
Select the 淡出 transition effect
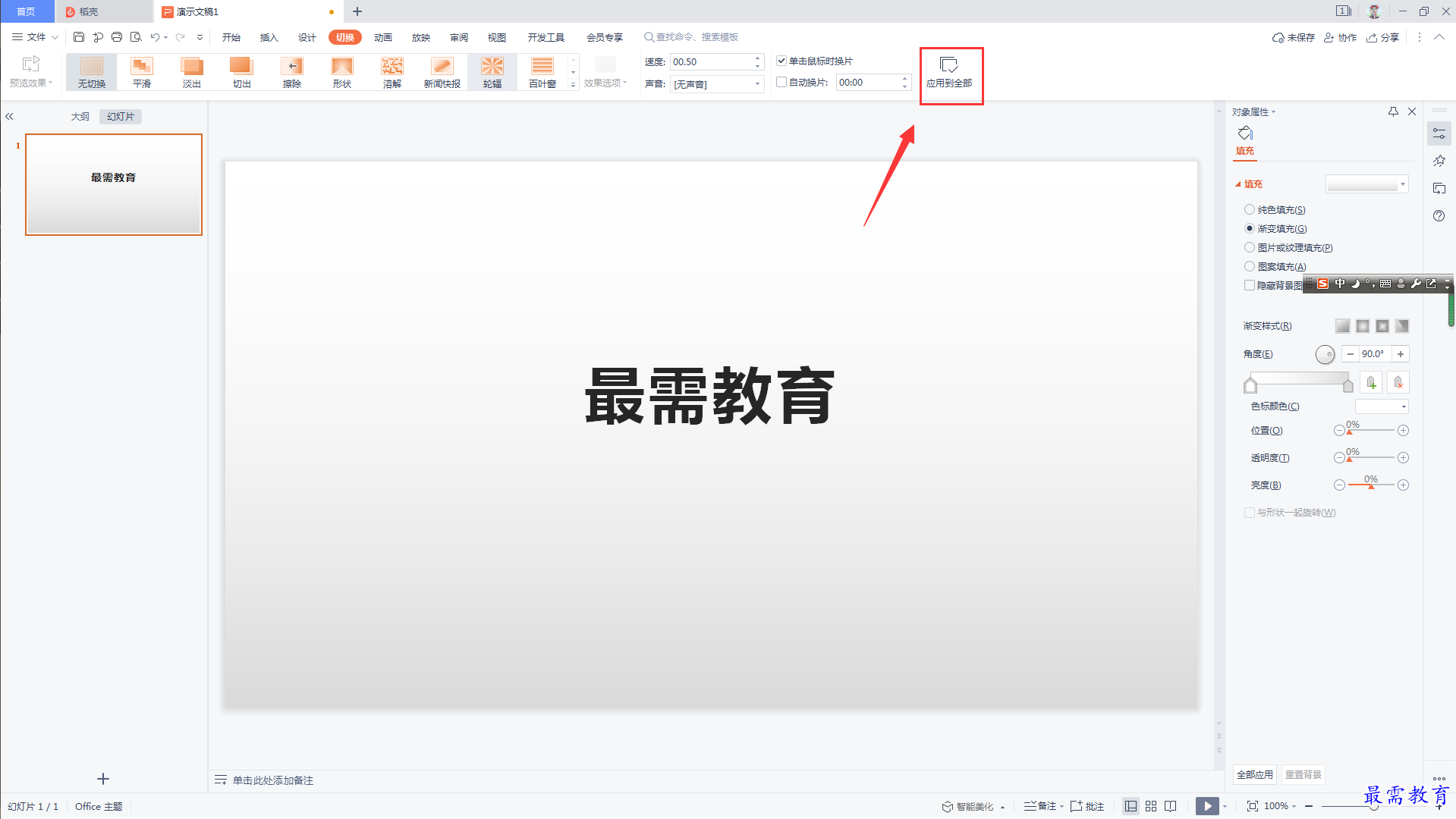192,73
